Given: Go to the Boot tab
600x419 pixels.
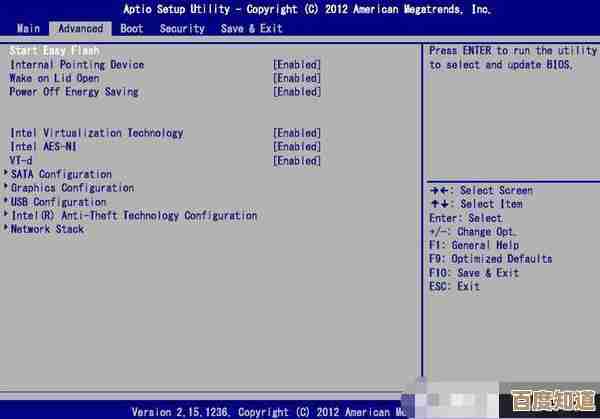Looking at the screenshot, I should 131,29.
